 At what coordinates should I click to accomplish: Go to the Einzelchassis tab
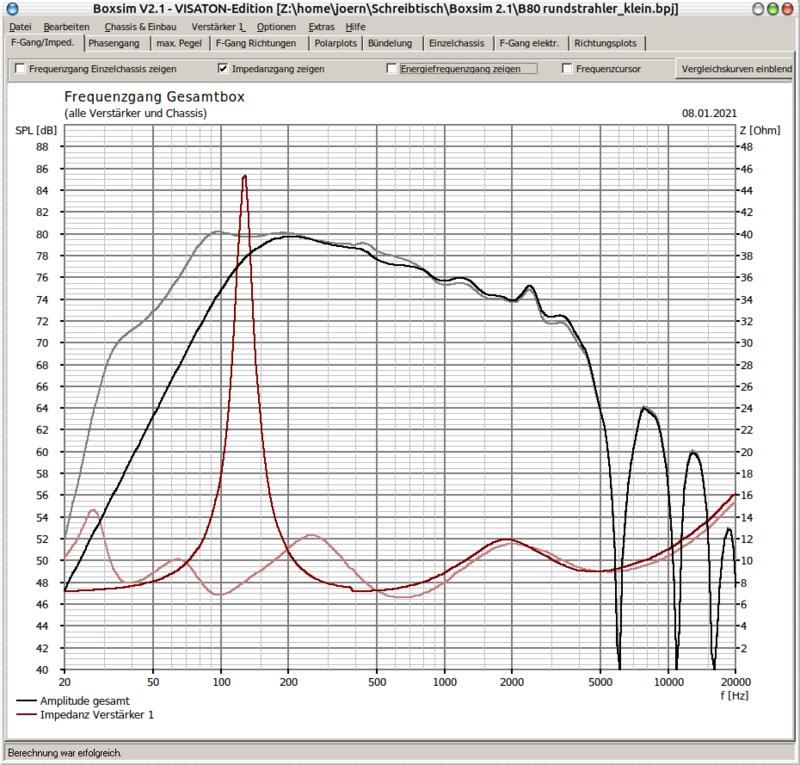(456, 43)
